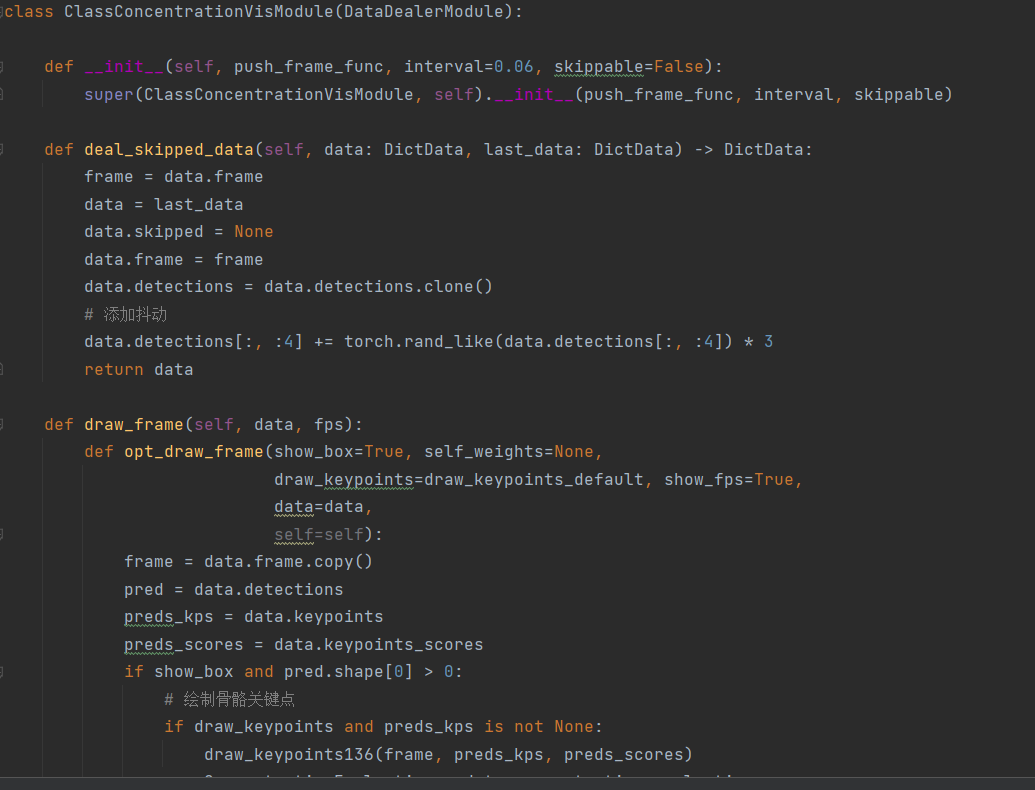Click the 0.06 interval default value
Image resolution: width=1035 pixels, height=790 pixels.
(514, 67)
